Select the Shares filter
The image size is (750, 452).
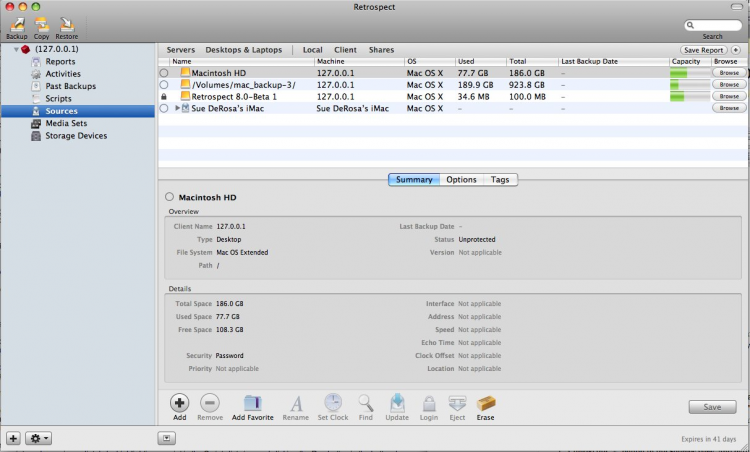coord(381,50)
